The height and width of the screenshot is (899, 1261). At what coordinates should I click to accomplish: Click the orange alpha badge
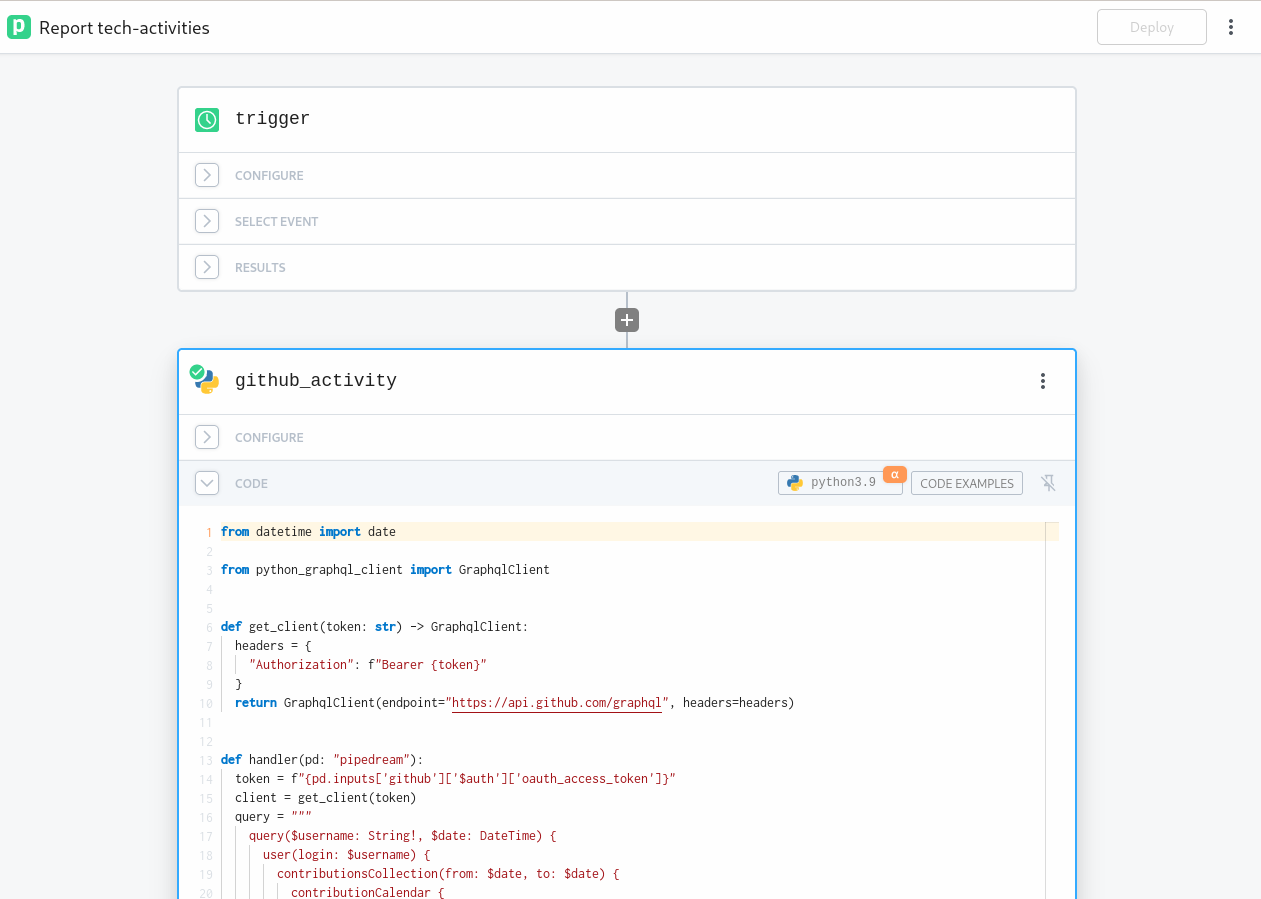coord(894,474)
